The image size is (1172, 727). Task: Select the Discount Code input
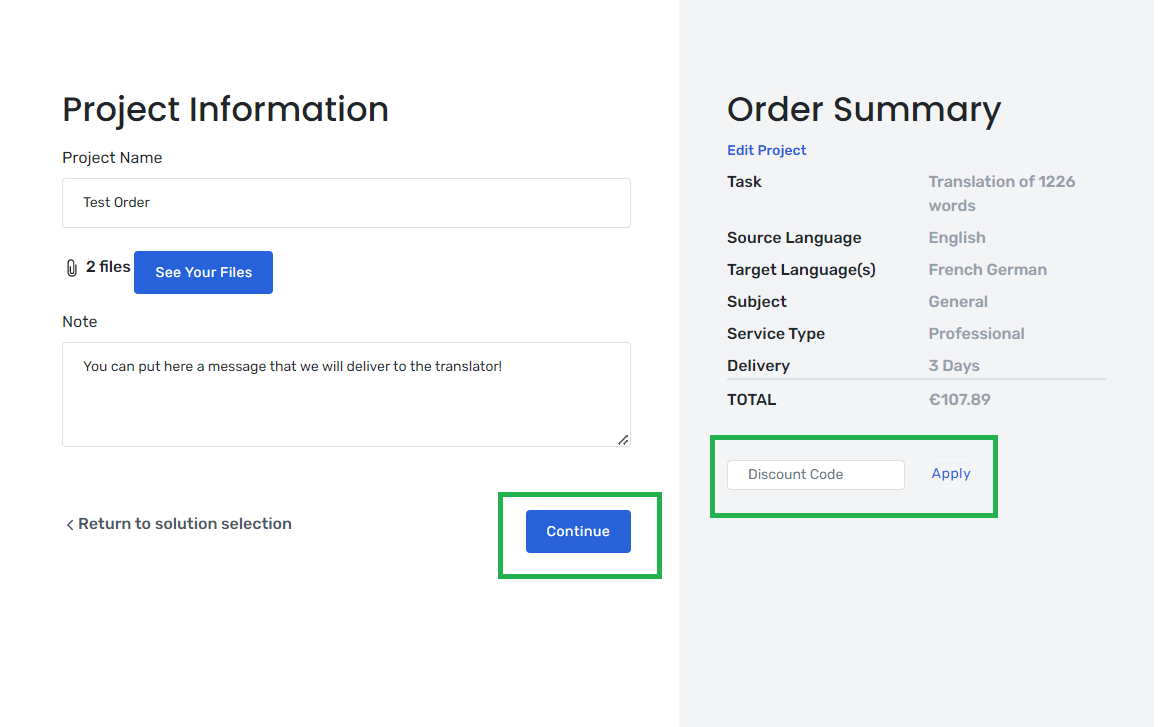815,475
